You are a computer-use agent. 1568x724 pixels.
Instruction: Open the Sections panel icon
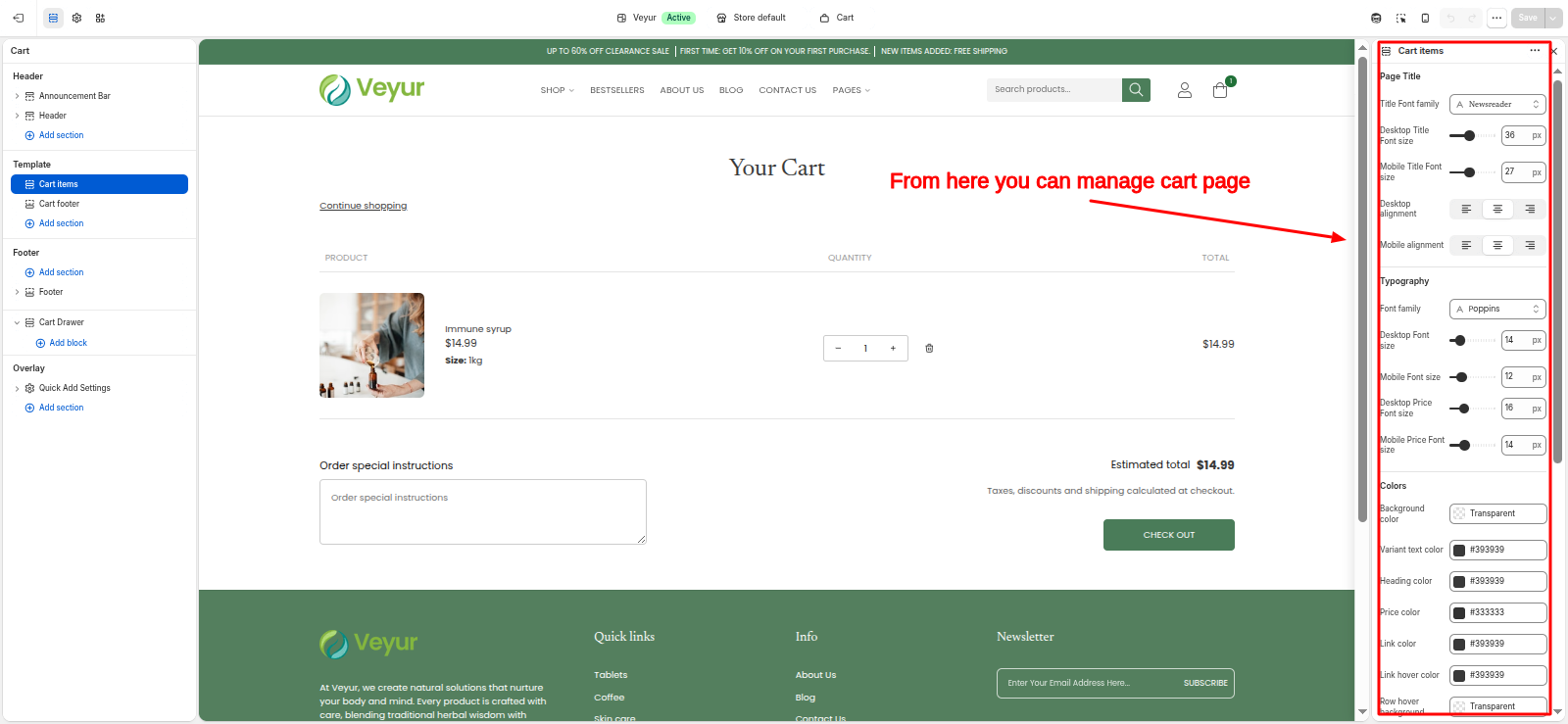(x=53, y=18)
